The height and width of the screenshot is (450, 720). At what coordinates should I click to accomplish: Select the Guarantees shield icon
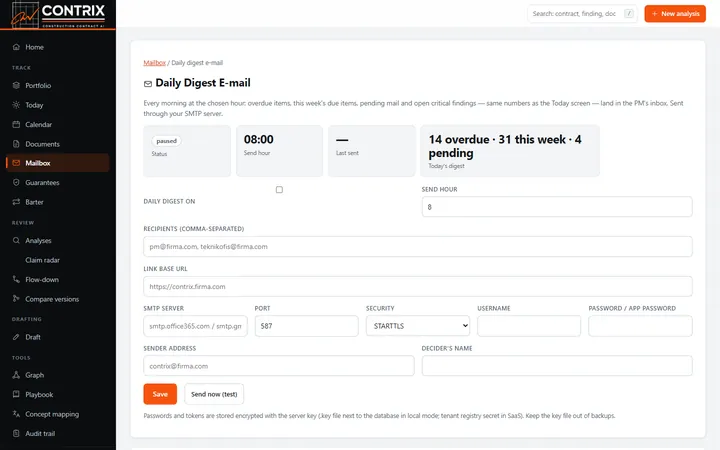point(16,182)
